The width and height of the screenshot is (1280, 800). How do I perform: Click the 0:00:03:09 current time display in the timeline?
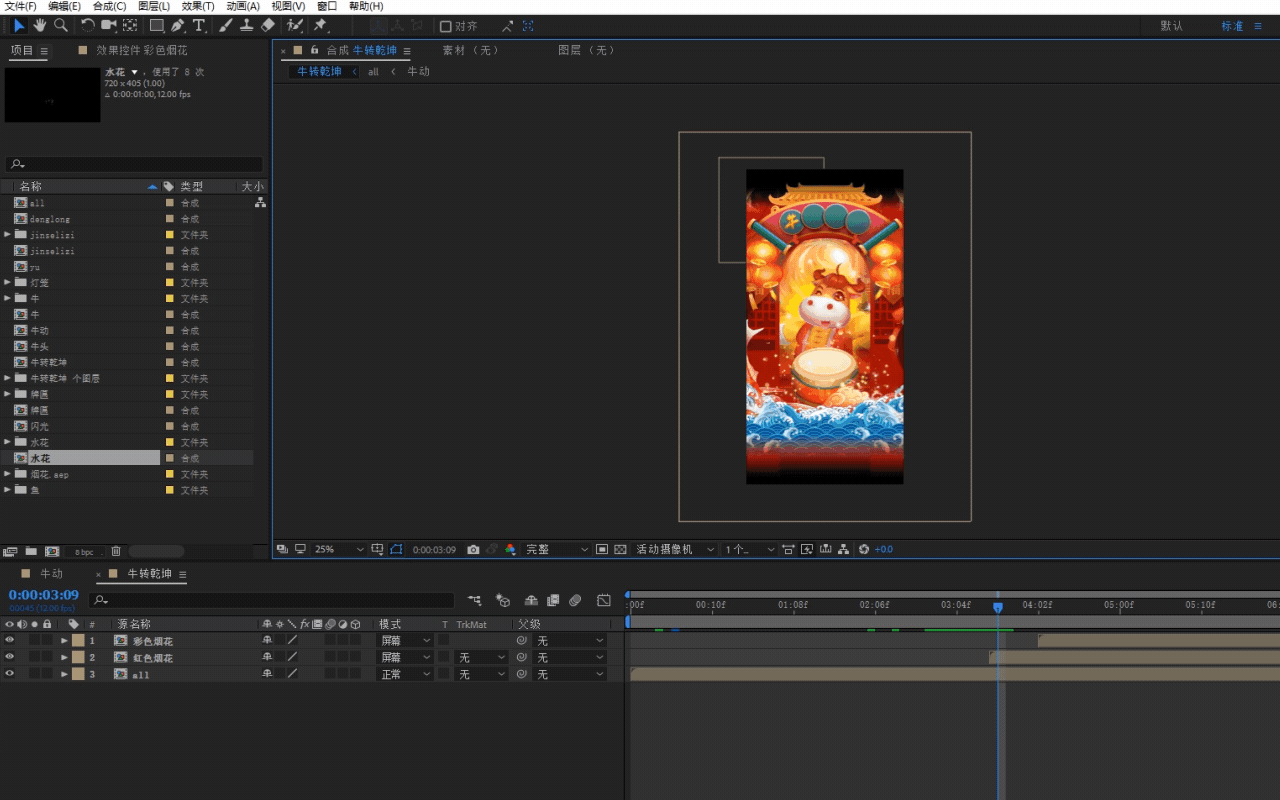44,596
